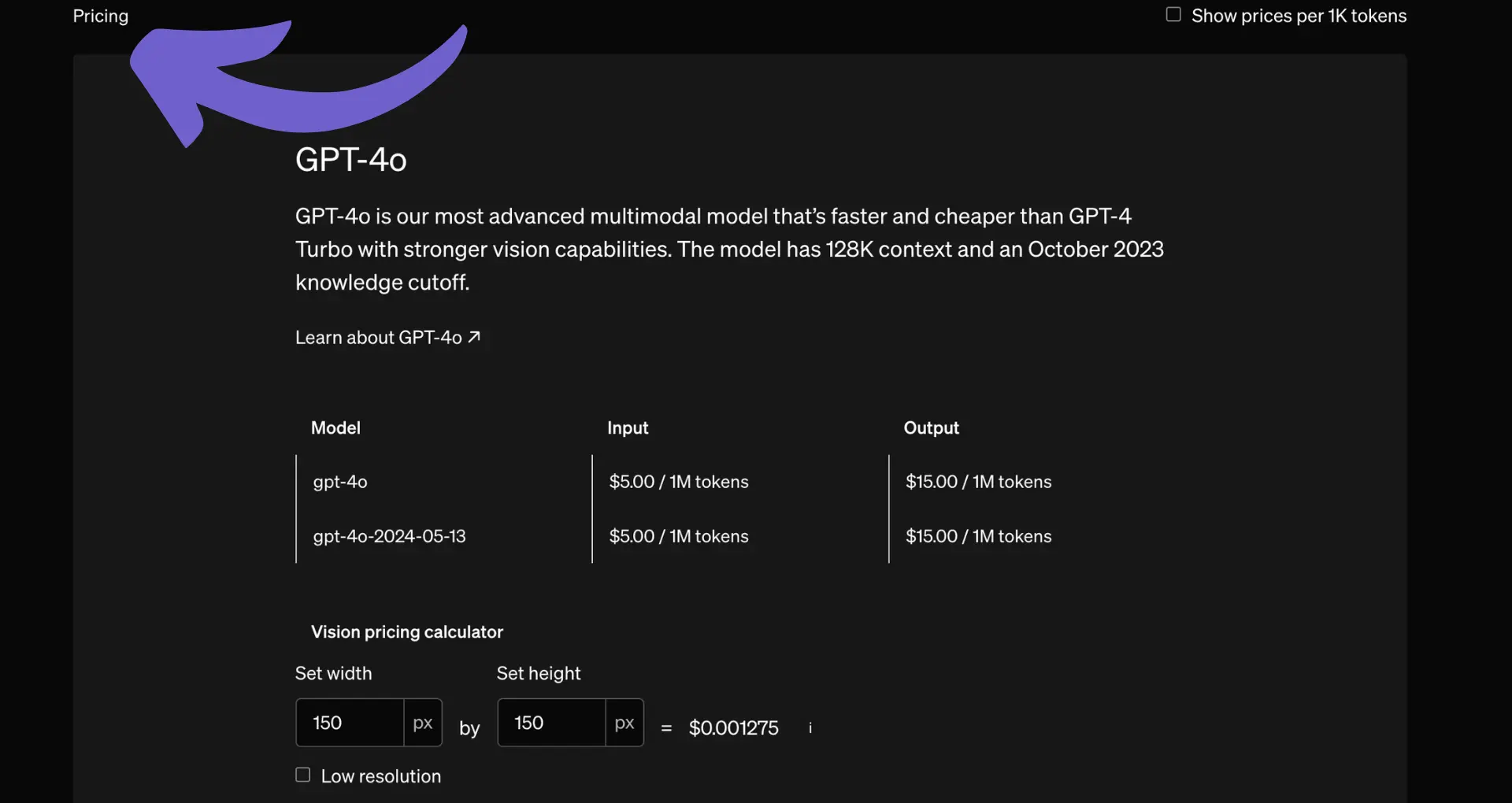Click the Vision pricing calculator heading
This screenshot has width=1512, height=803.
coord(407,632)
